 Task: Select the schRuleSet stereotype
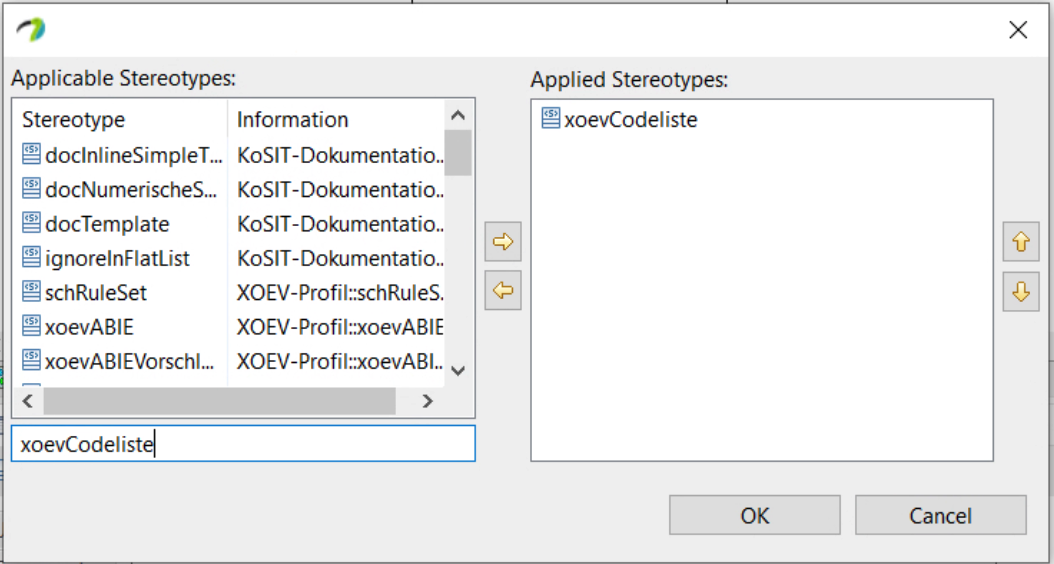(x=229, y=292)
